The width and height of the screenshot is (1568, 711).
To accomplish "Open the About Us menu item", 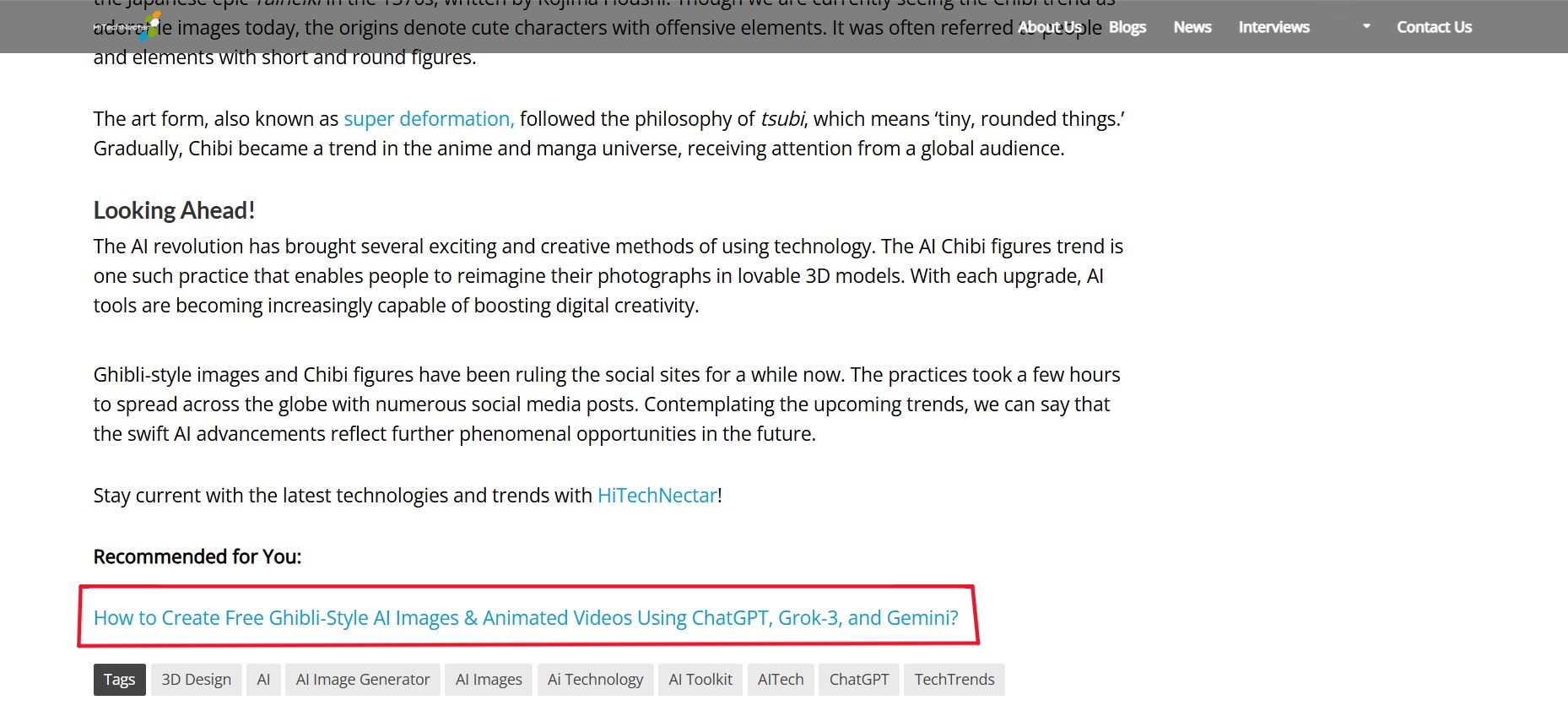I will tap(1050, 26).
